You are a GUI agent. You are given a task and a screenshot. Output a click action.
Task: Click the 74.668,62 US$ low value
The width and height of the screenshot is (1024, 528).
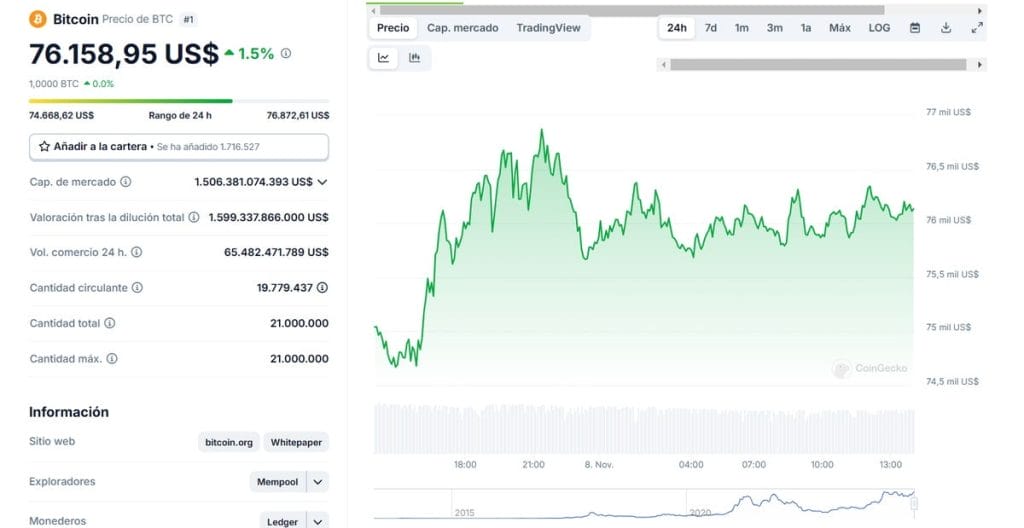pos(61,116)
